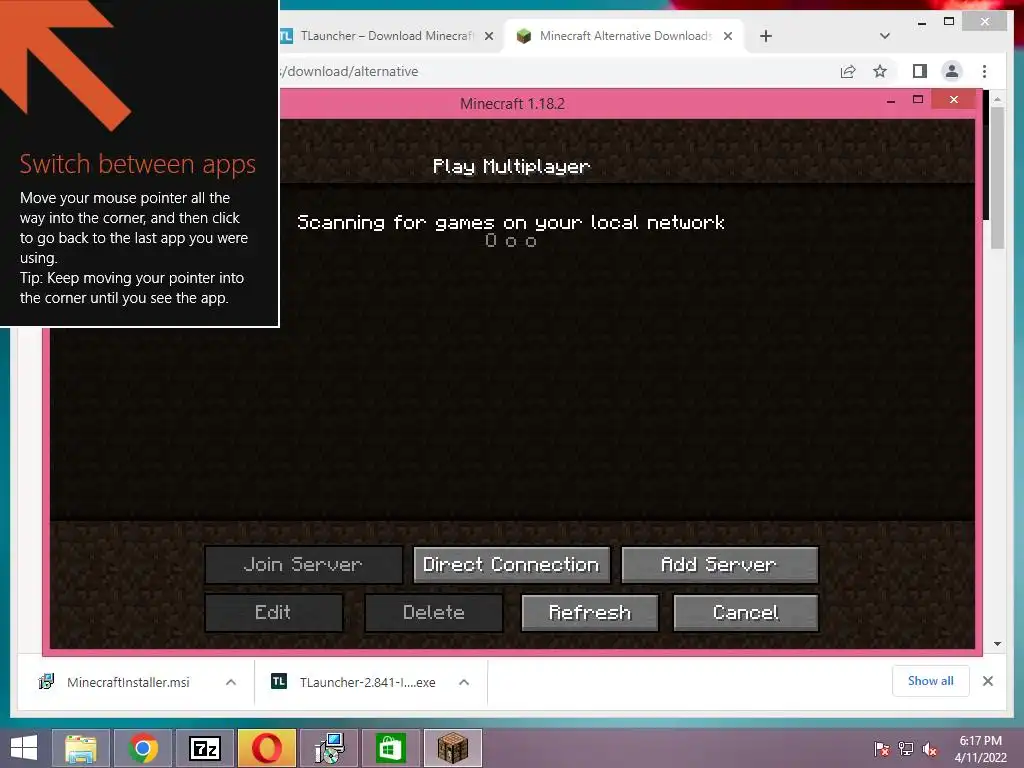The width and height of the screenshot is (1024, 768).
Task: Close the TLauncher browser tab
Action: tap(488, 37)
